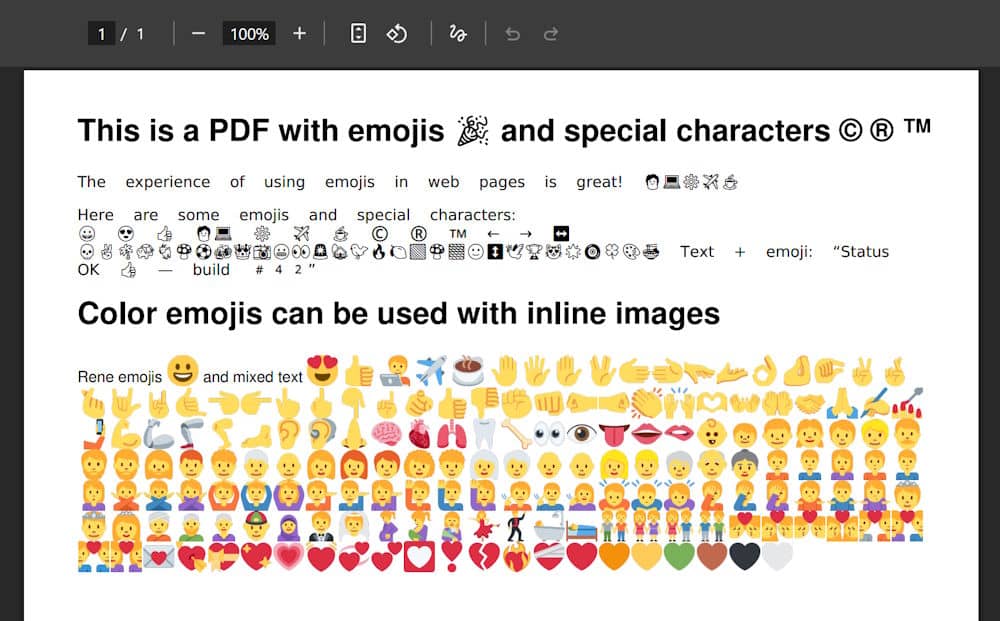Zoom out of the PDF
The image size is (1000, 621).
tap(199, 33)
